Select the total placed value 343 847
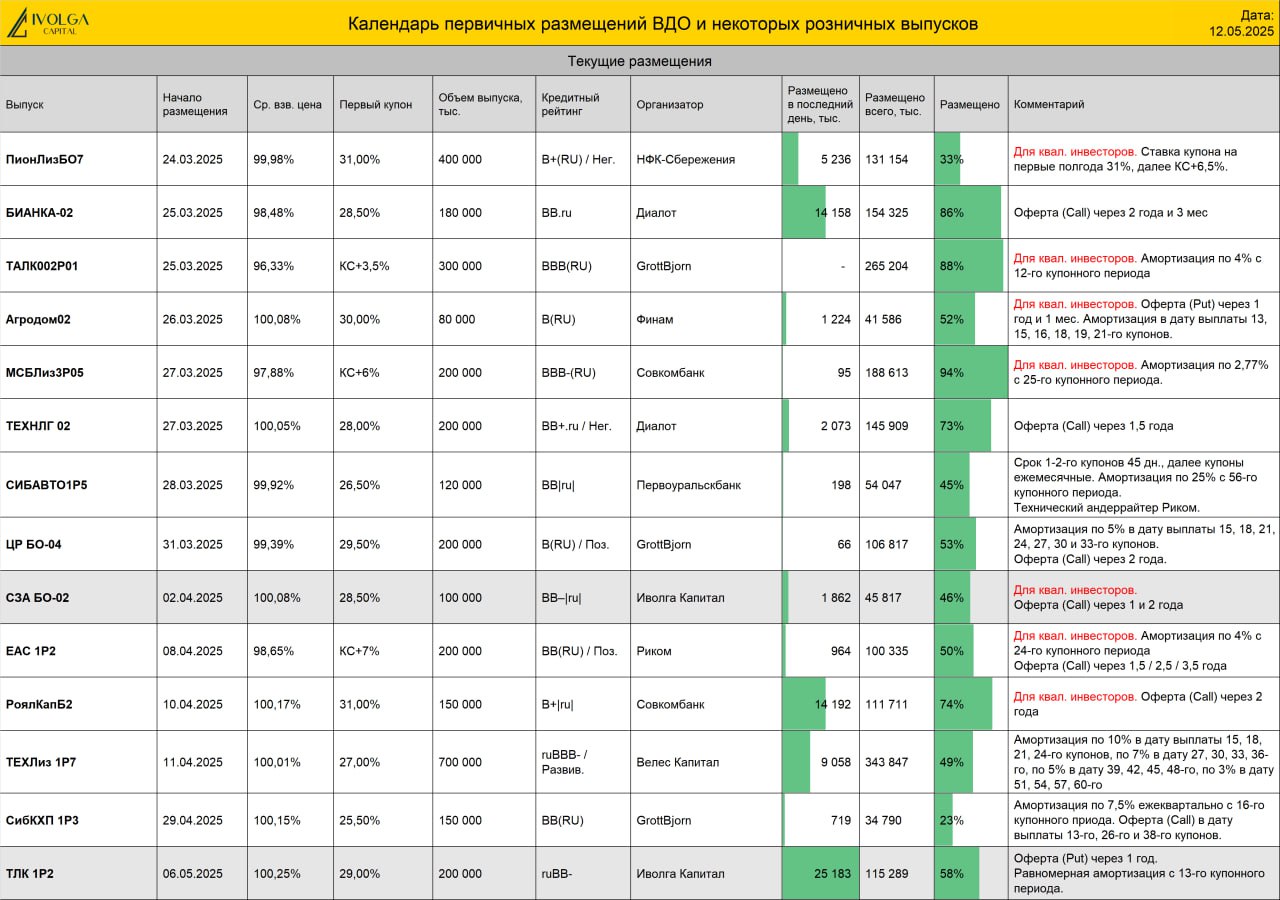The height and width of the screenshot is (900, 1280). 887,762
